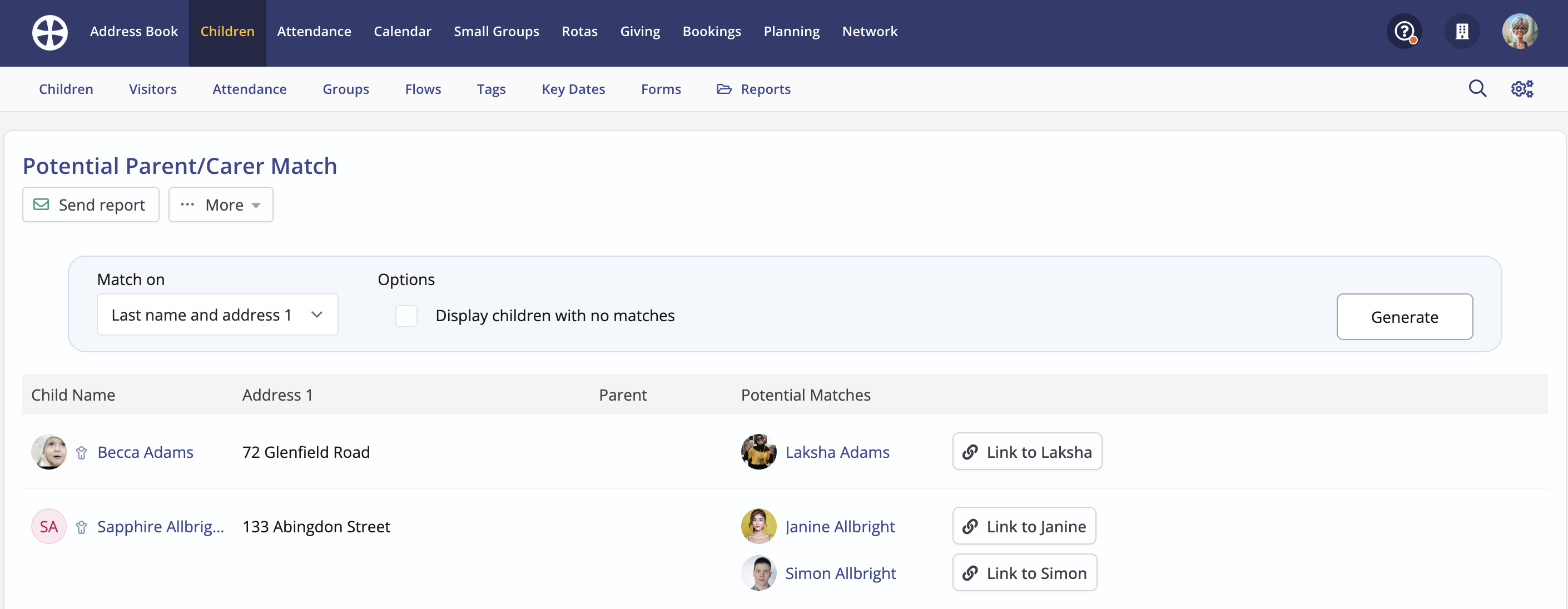Enable Display children with no matches

(x=406, y=316)
